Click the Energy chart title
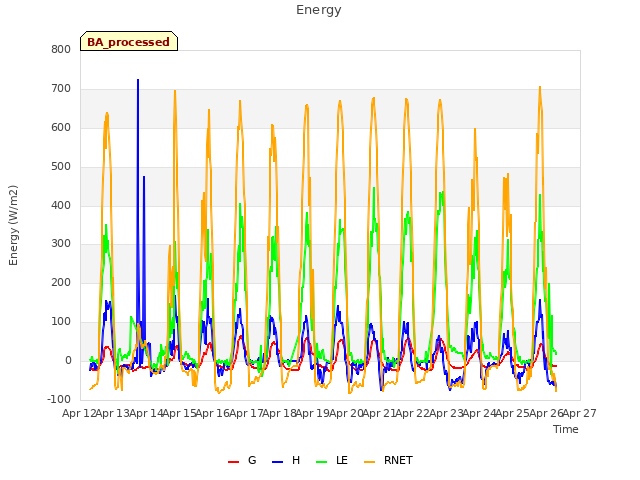Viewport: 640px width, 480px height. point(318,10)
